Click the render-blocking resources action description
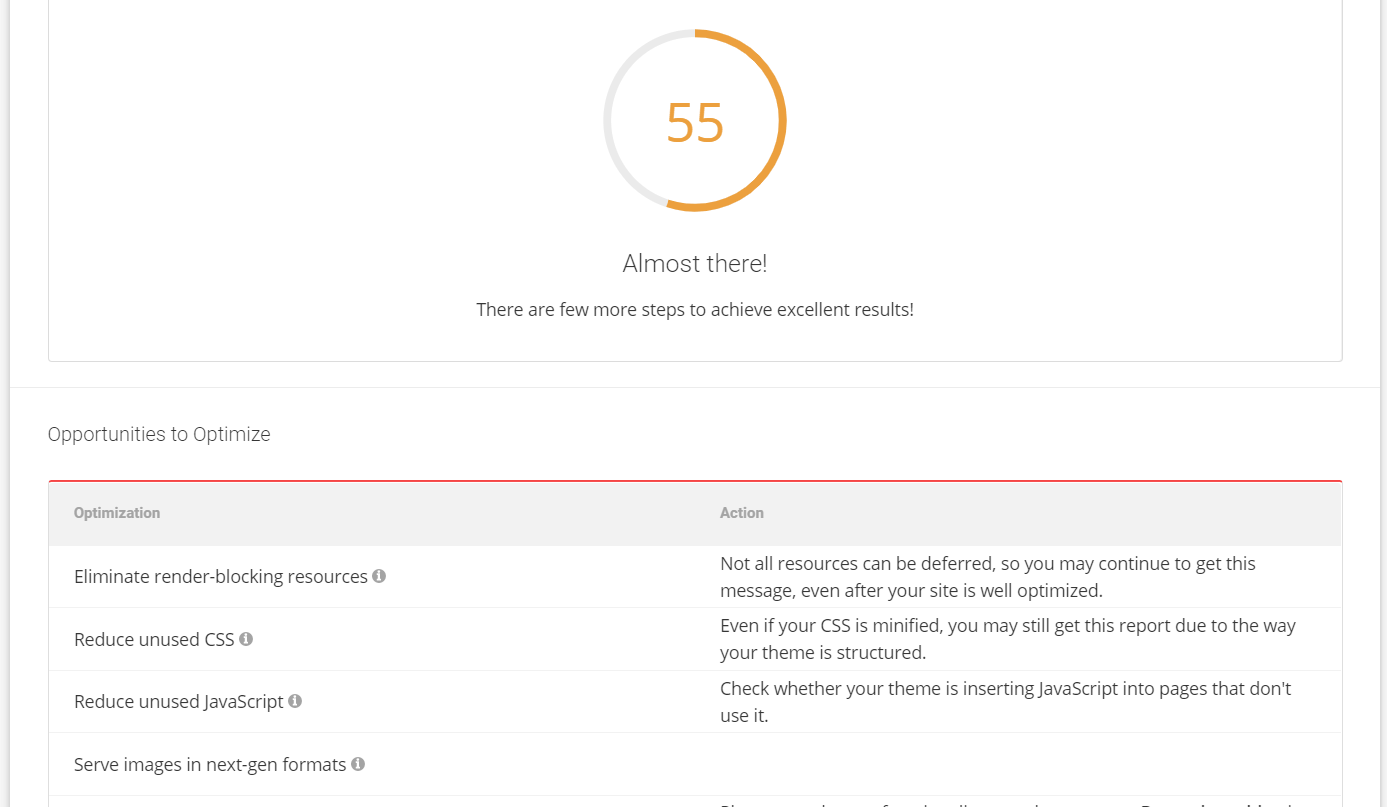This screenshot has width=1387, height=807. pos(987,576)
